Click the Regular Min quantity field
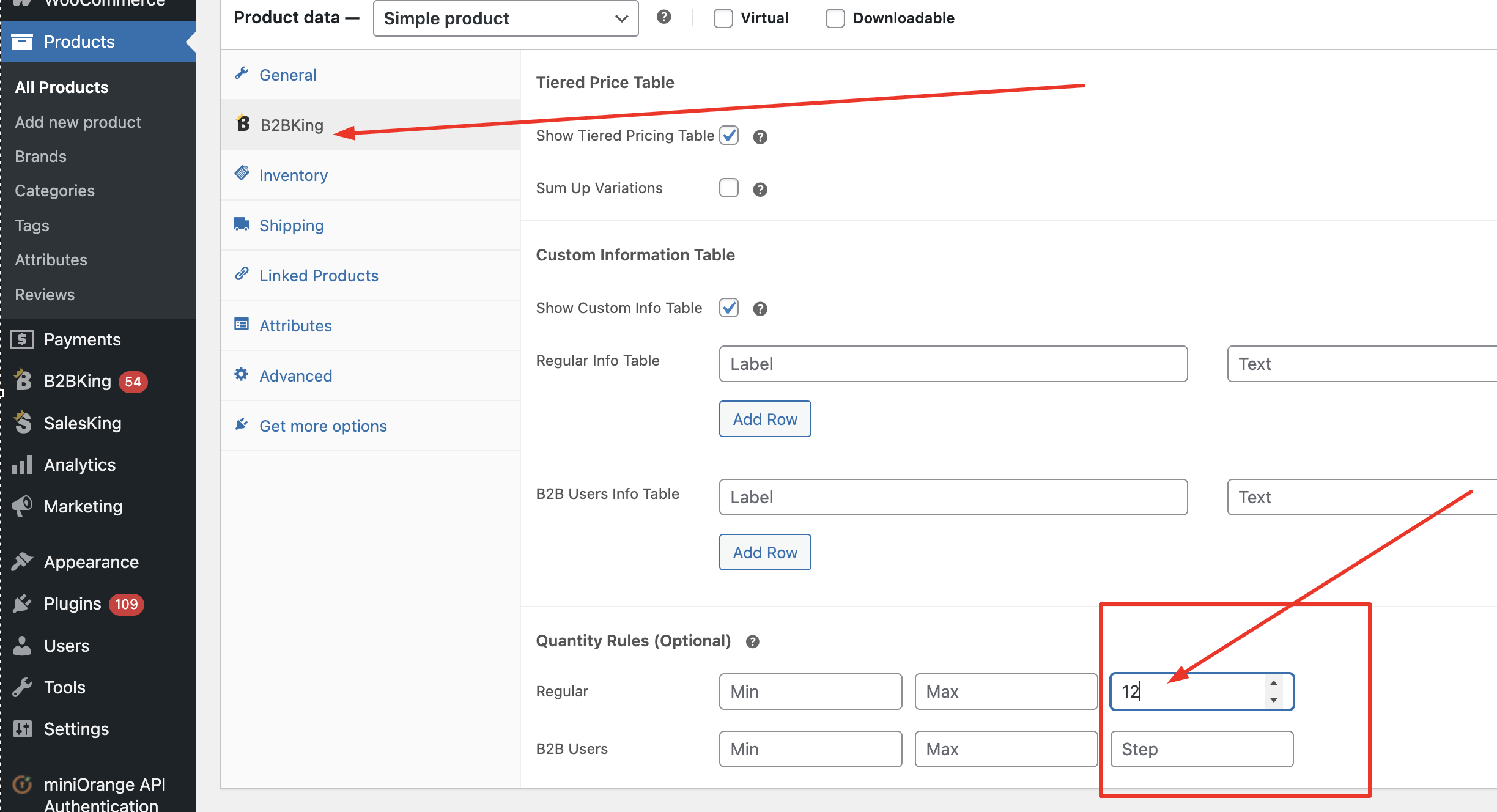This screenshot has width=1497, height=812. (x=810, y=692)
